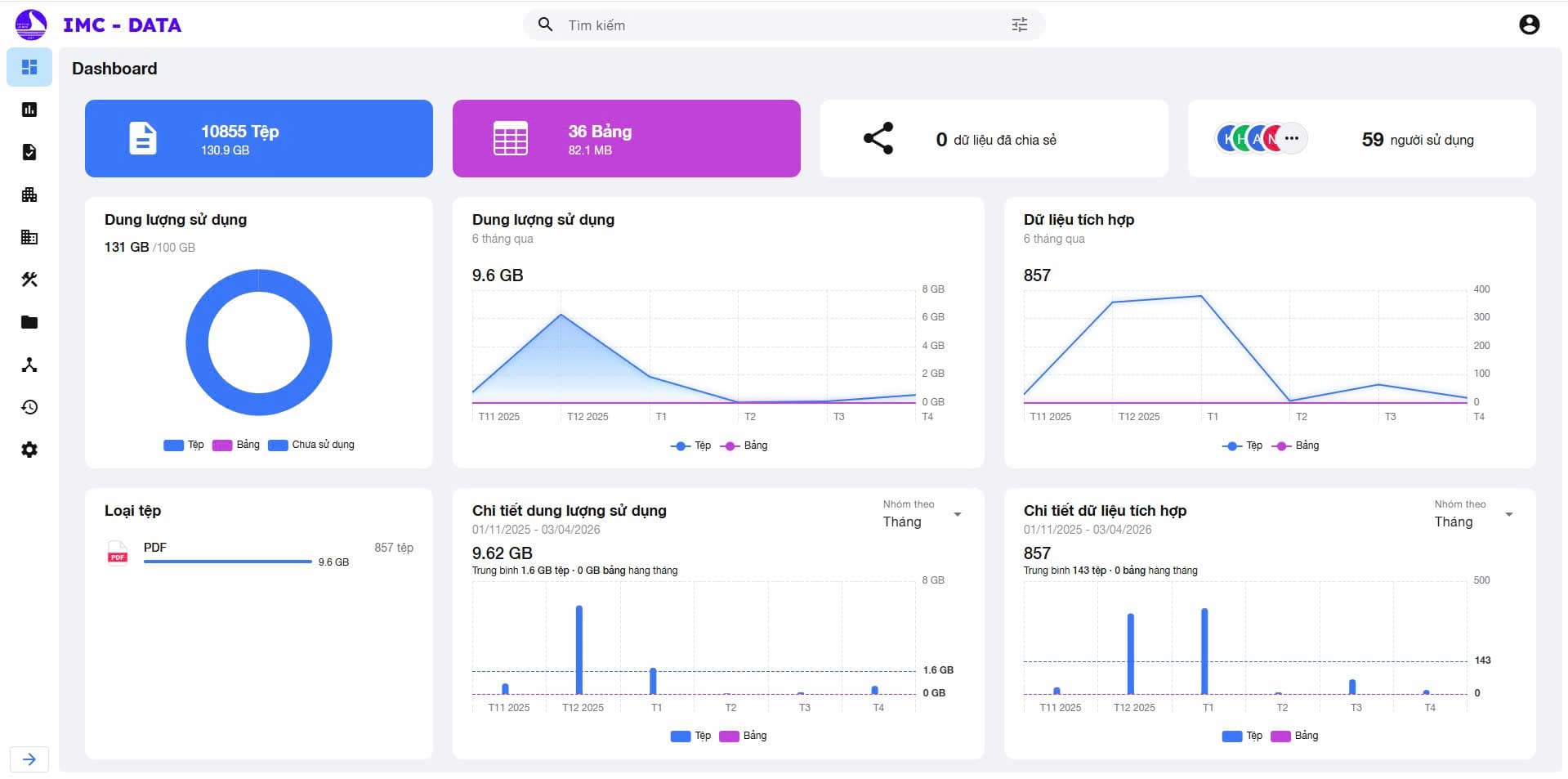Open the tools (hammer and wrench) sidebar icon
1568x779 pixels.
coord(29,280)
